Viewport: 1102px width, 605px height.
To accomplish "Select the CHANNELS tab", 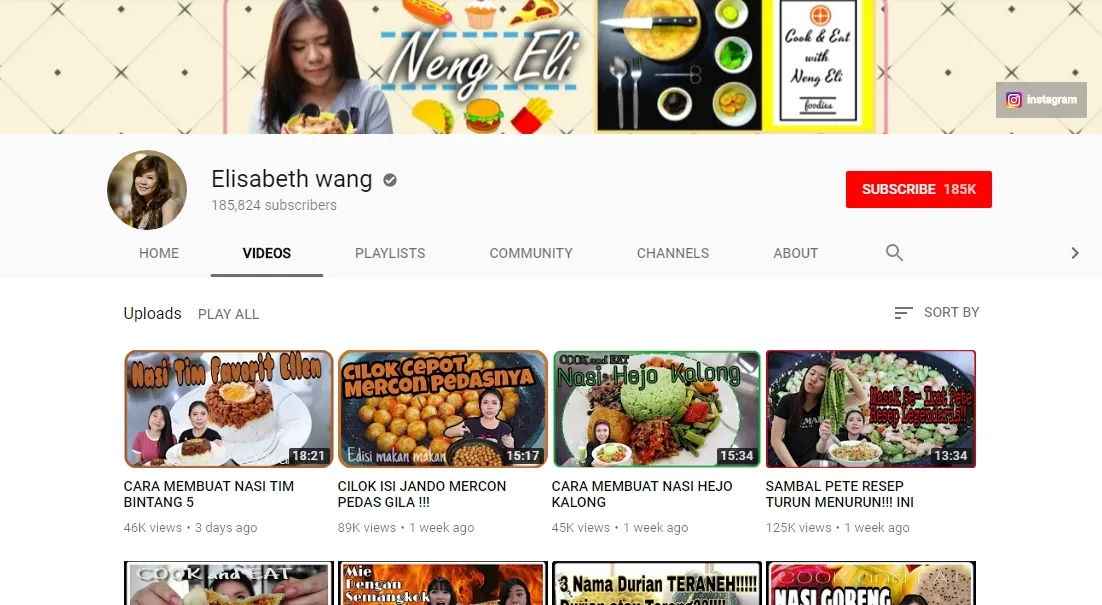I will coord(672,253).
